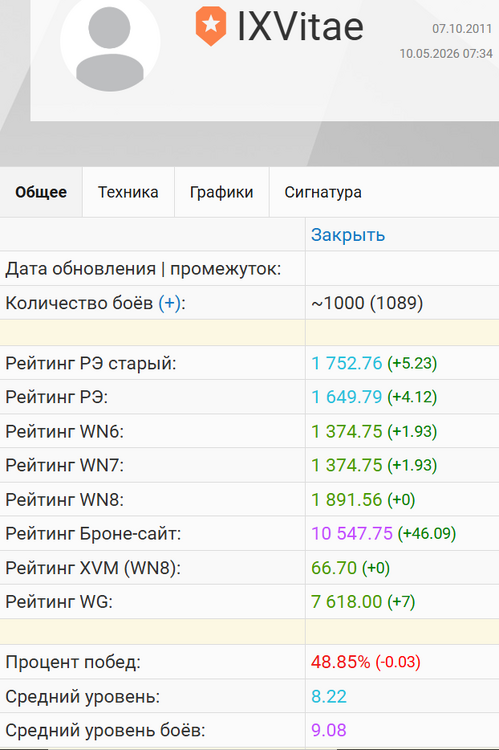Click the Рейтинг РЭ старый value
The height and width of the screenshot is (750, 499).
click(x=347, y=364)
